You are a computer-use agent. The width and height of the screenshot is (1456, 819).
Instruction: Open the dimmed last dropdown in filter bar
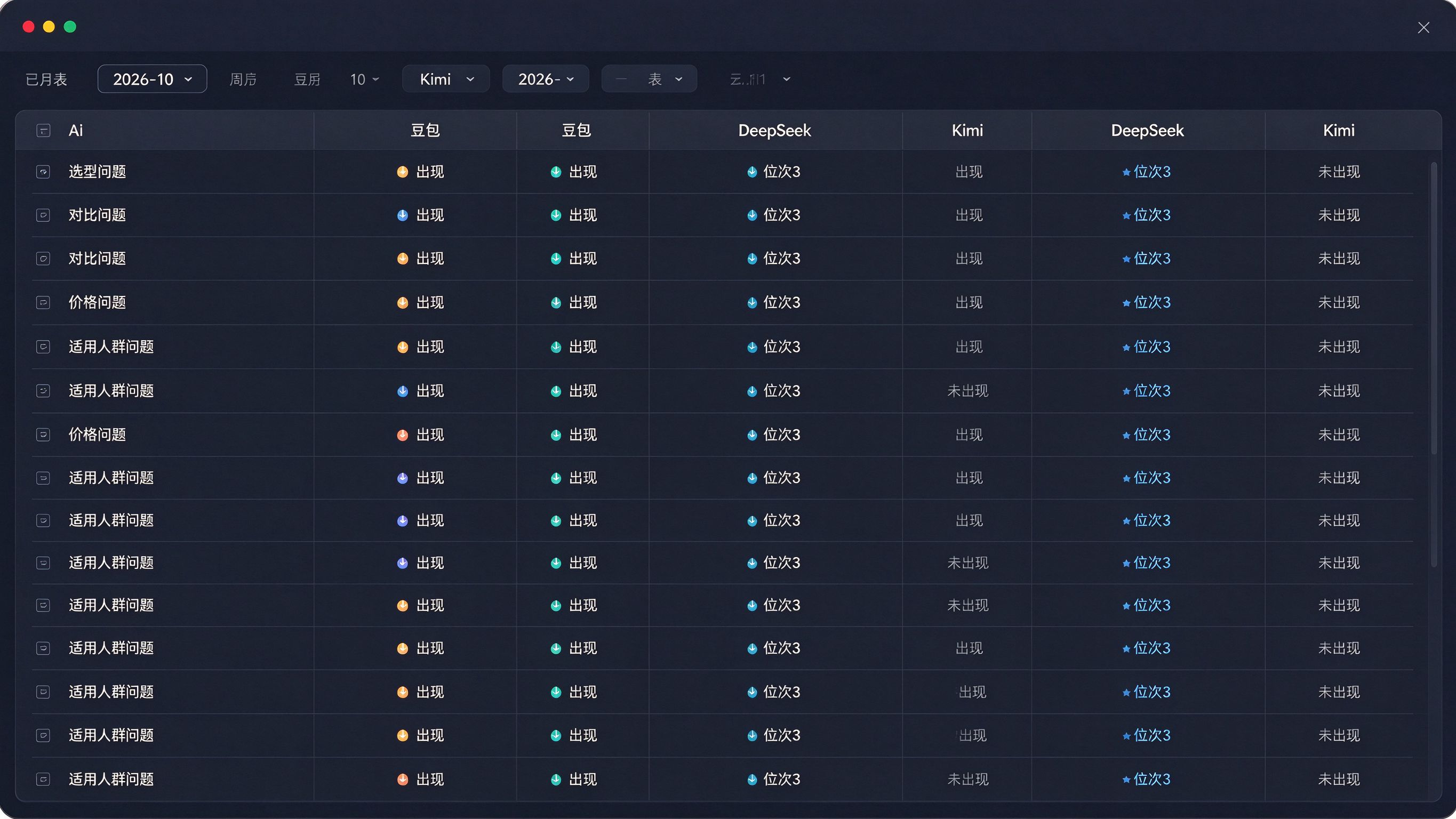coord(759,79)
